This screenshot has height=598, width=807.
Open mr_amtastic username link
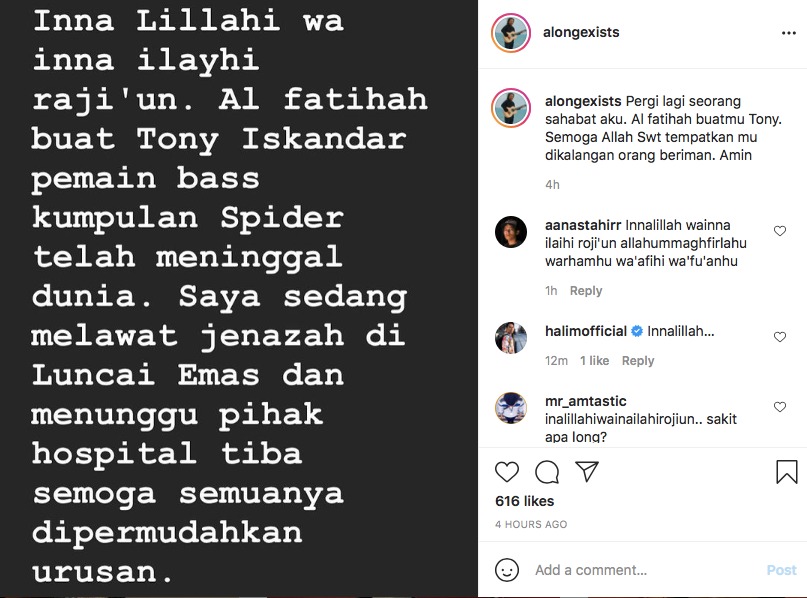pyautogui.click(x=586, y=401)
